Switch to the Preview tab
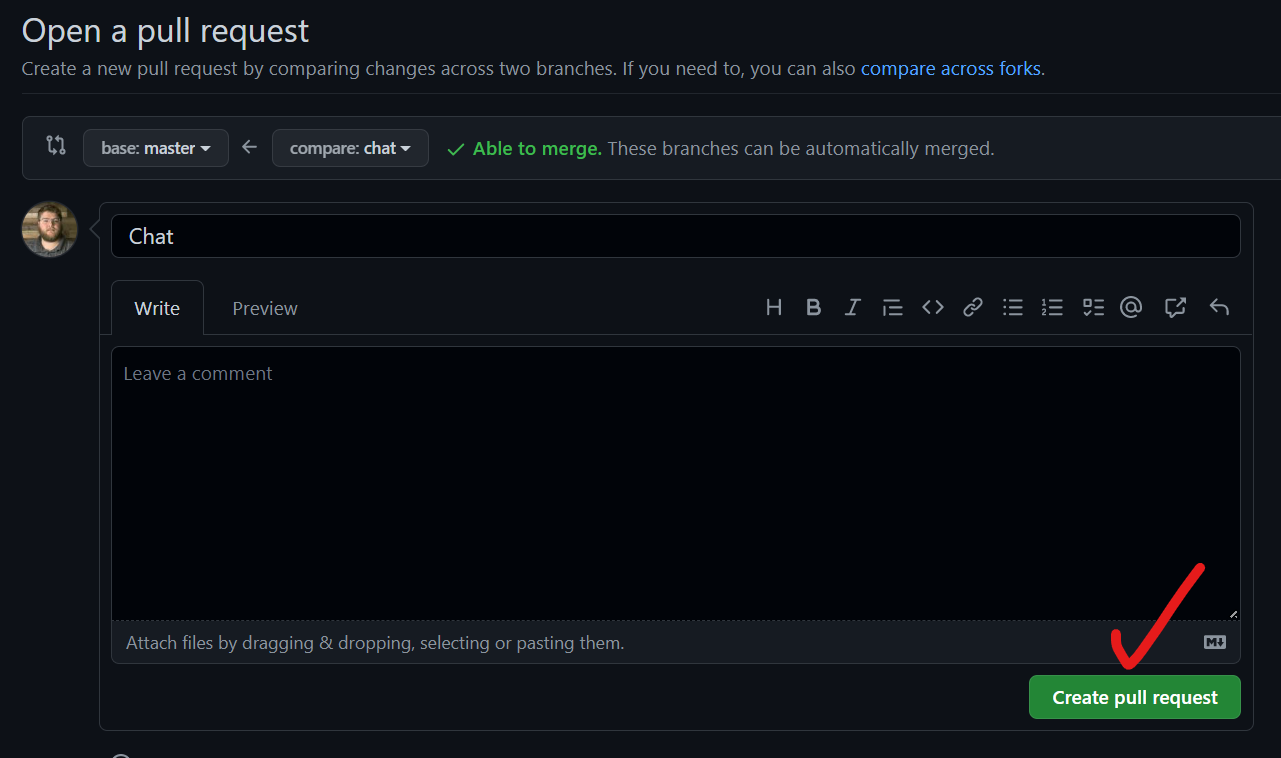This screenshot has width=1281, height=758. click(x=265, y=308)
